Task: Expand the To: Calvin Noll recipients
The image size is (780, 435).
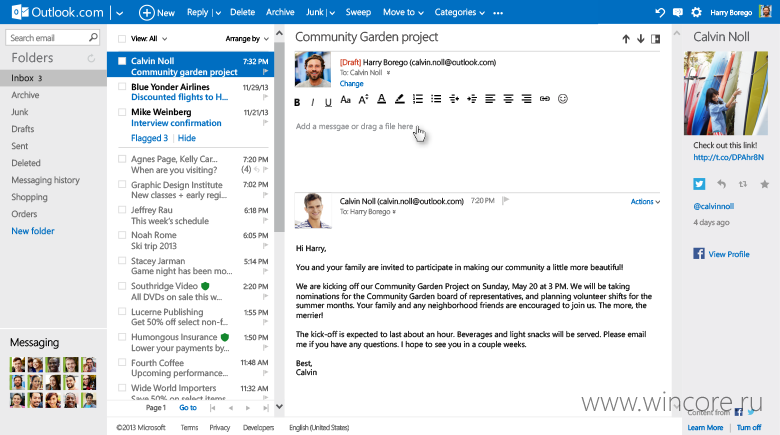Action: 389,73
